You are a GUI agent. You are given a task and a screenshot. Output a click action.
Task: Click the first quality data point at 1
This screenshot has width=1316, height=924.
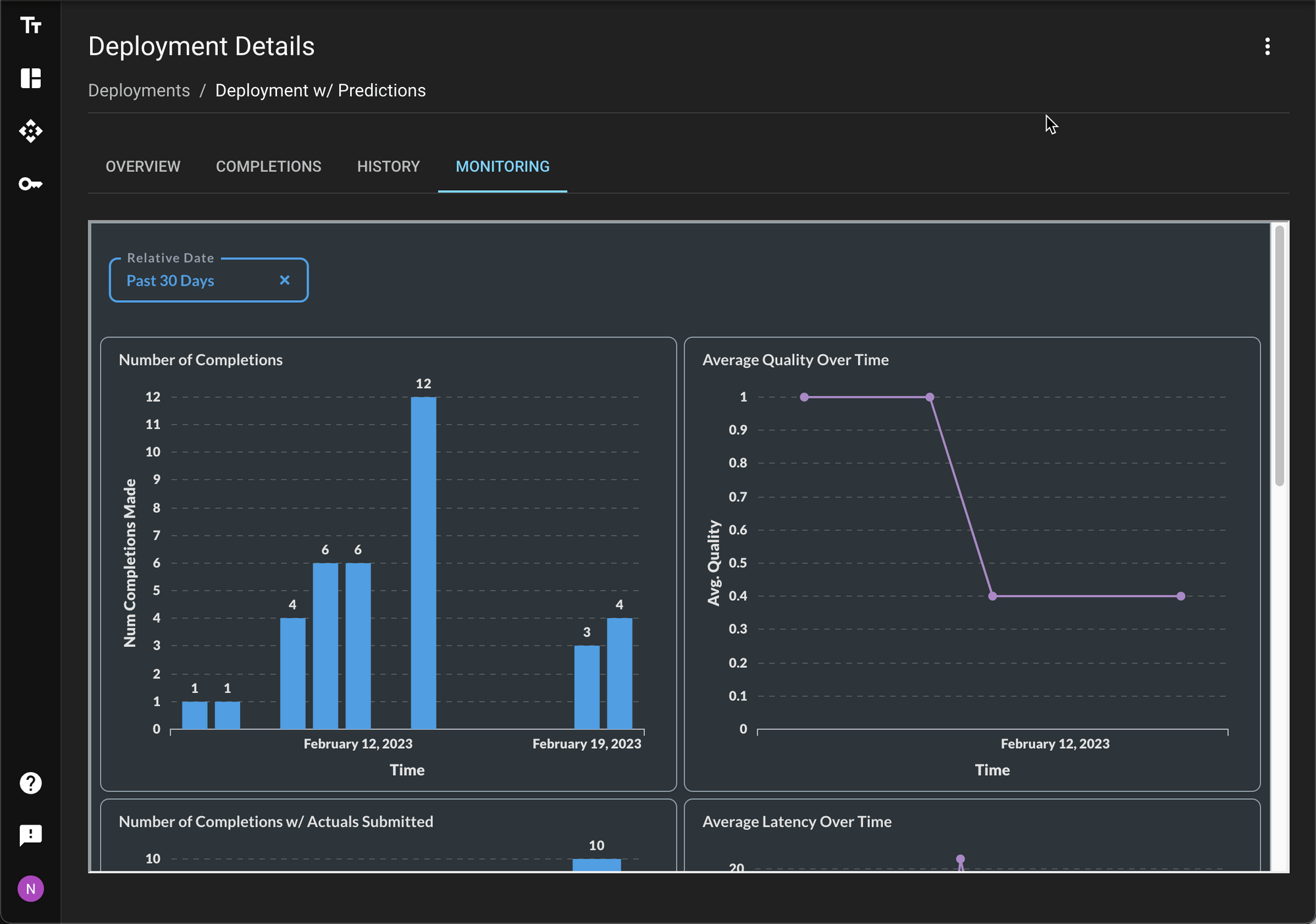(804, 397)
